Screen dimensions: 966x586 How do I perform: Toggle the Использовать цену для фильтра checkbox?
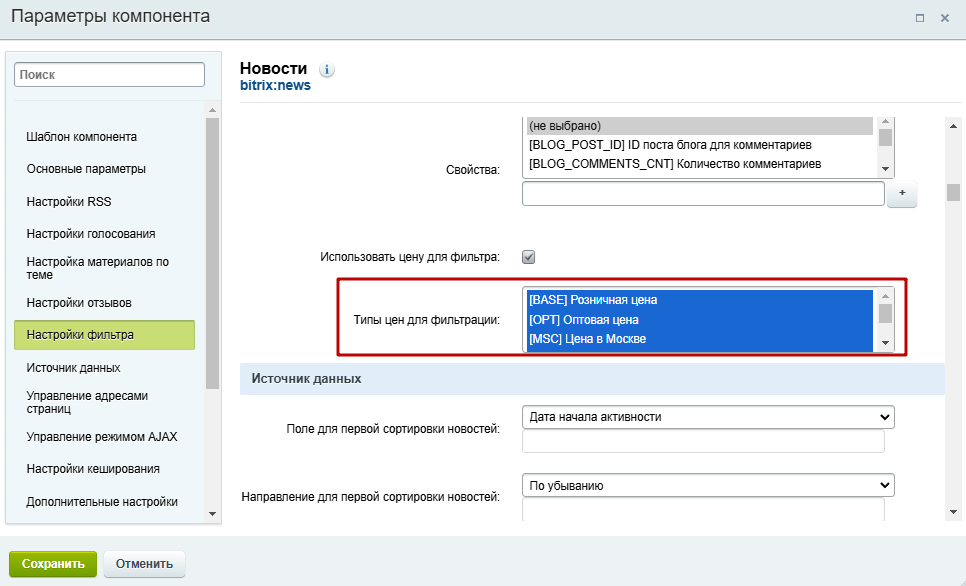coord(529,257)
